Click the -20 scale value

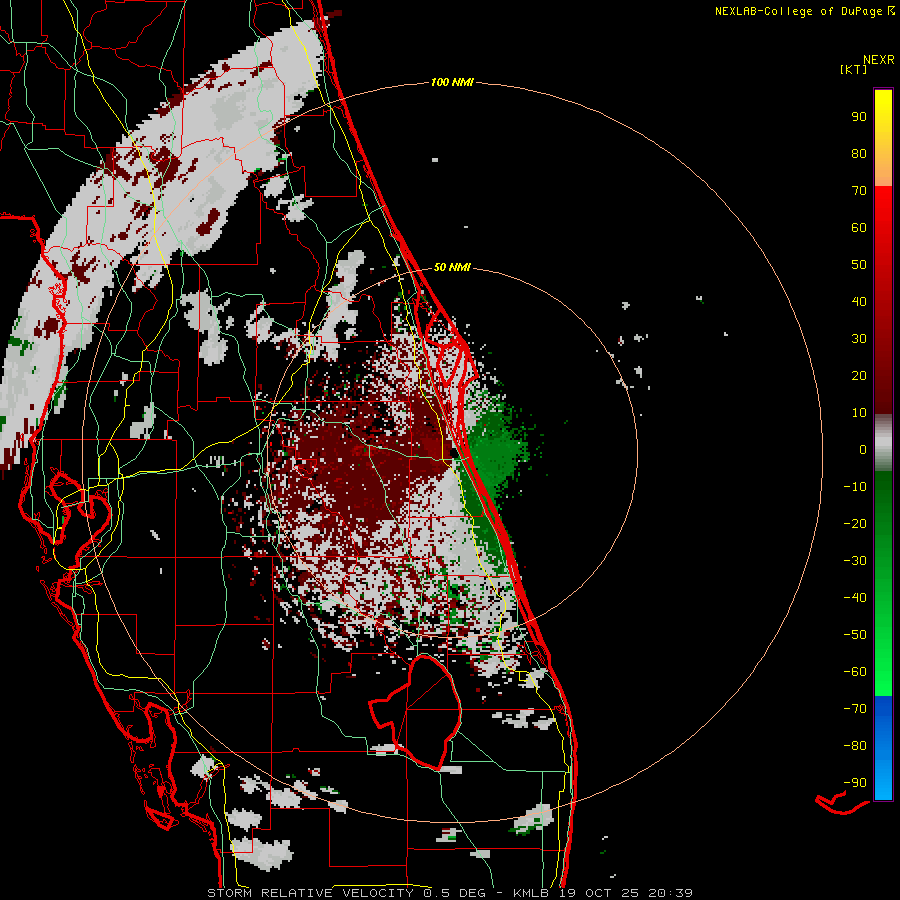(855, 523)
